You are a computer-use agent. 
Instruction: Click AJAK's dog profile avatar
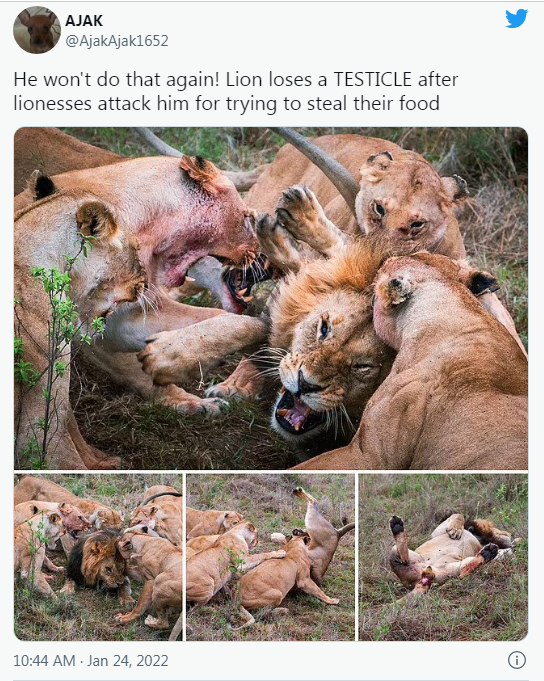[36, 30]
